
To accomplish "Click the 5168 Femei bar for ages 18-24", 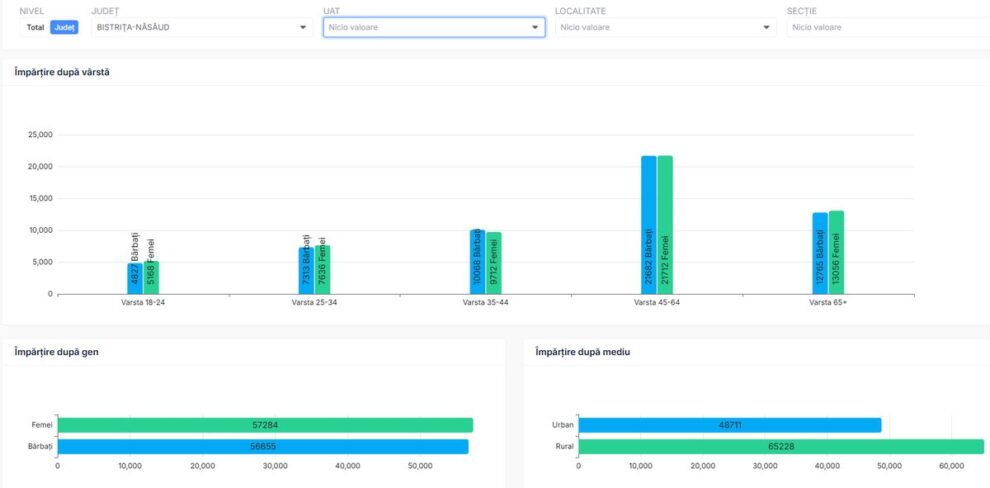I will tap(151, 277).
